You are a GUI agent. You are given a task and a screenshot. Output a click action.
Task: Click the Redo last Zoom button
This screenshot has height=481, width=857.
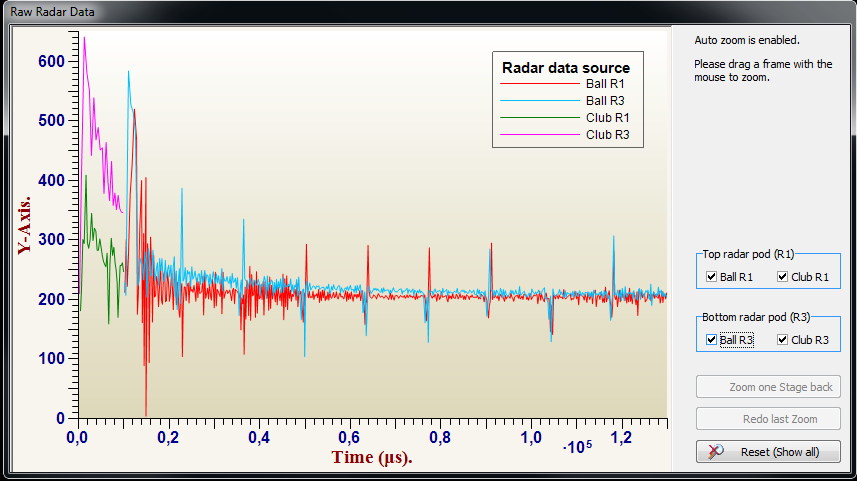pos(768,419)
